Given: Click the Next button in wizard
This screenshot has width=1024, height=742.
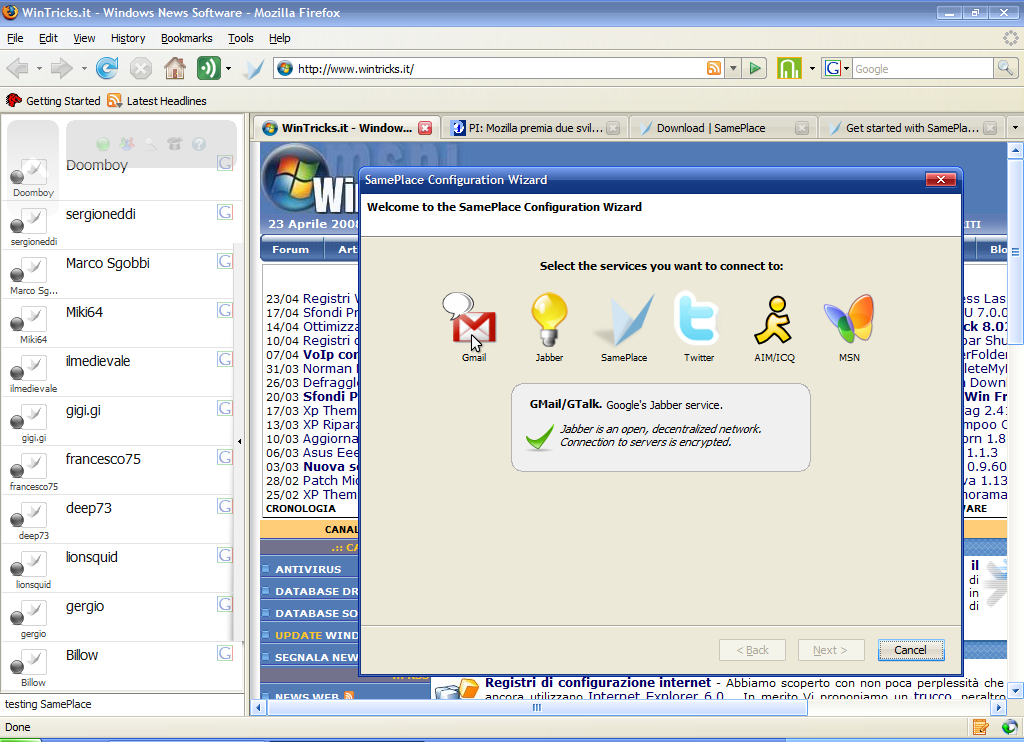Looking at the screenshot, I should click(x=830, y=650).
